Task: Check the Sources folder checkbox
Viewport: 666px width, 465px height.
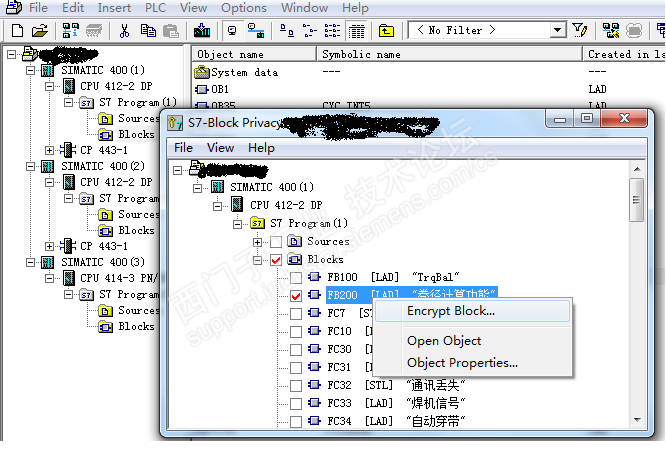Action: tap(276, 242)
